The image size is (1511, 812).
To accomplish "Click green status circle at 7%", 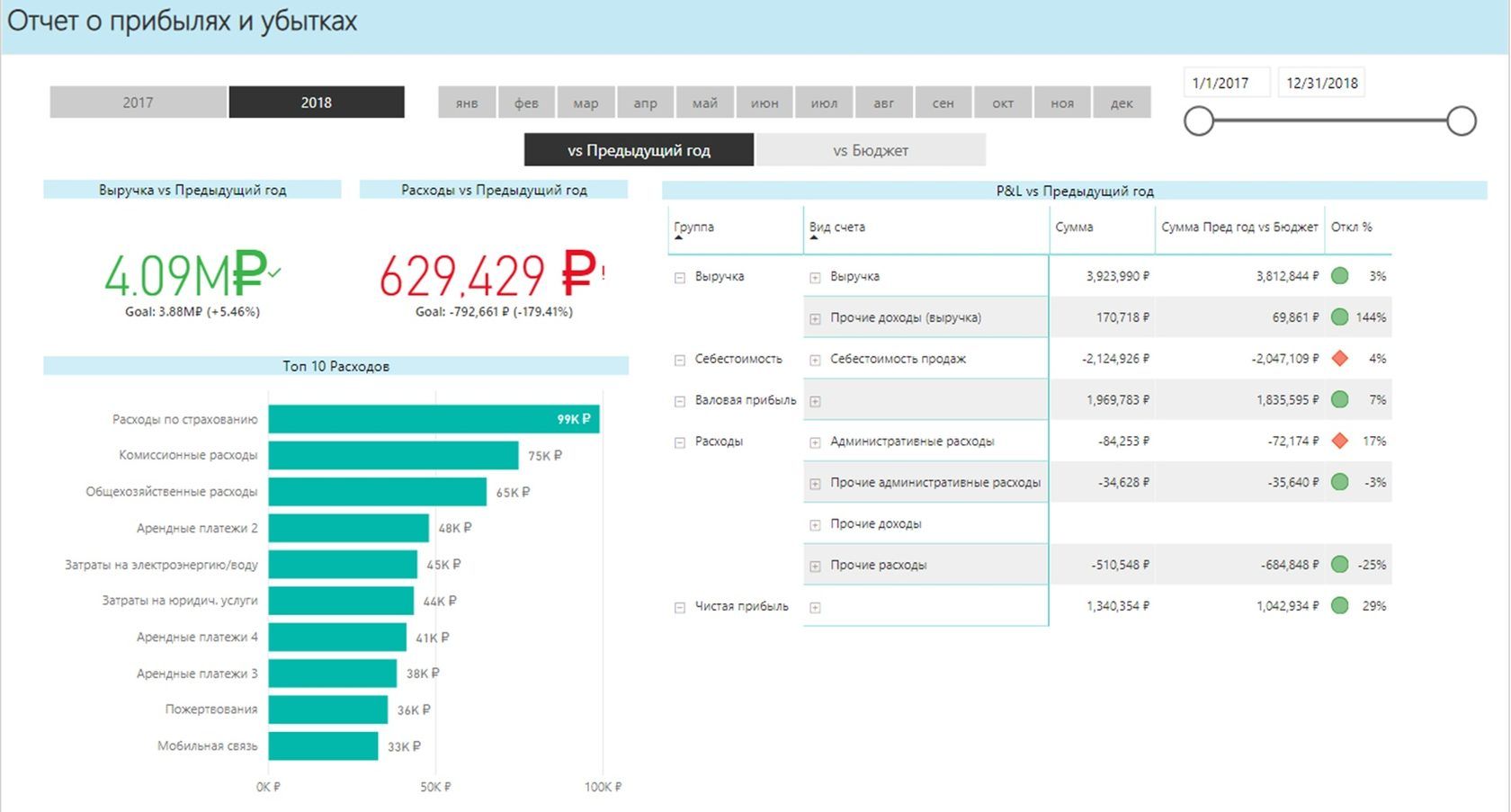I will click(x=1339, y=399).
